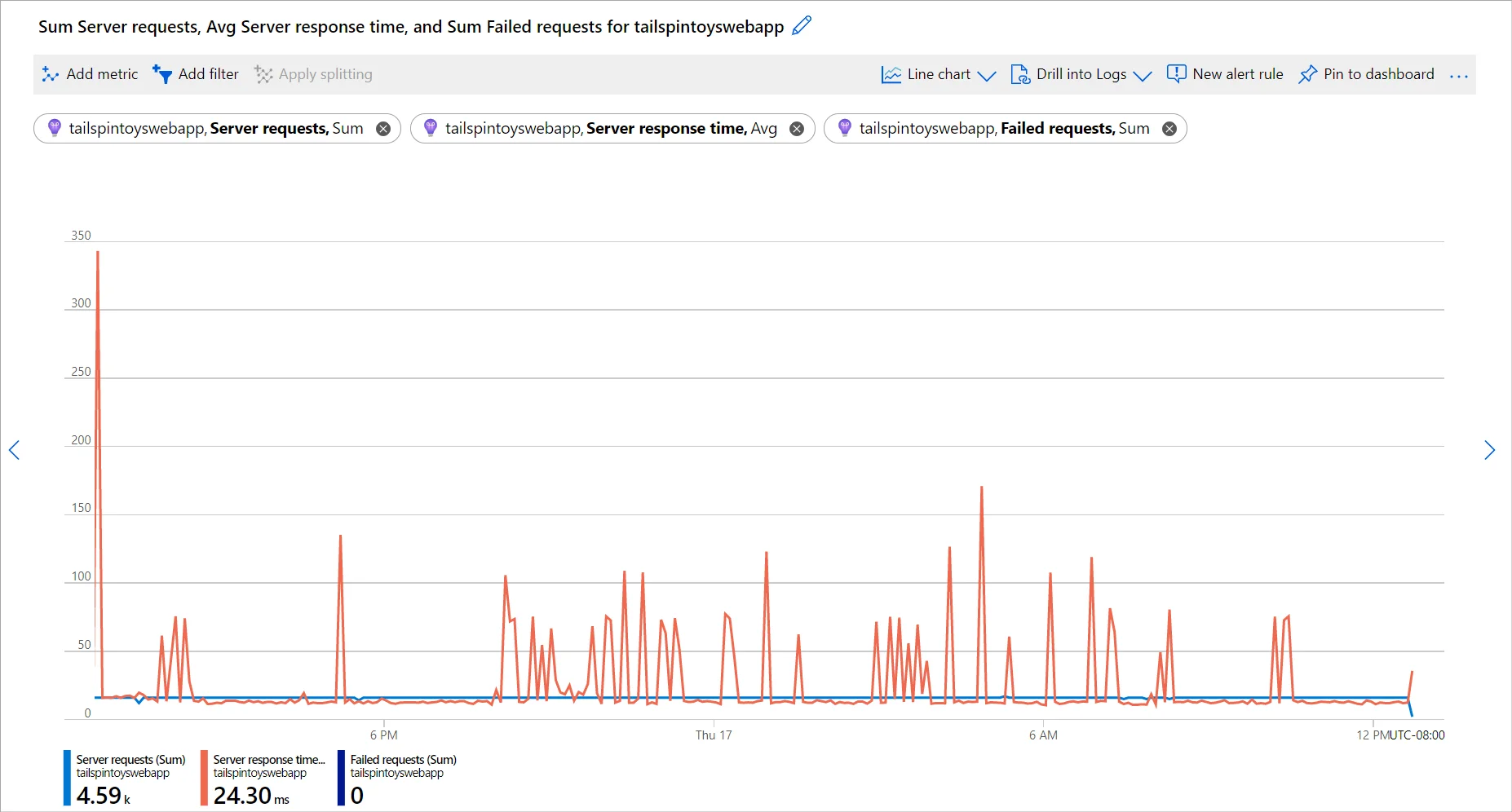The image size is (1512, 812).
Task: Remove the Server response time metric pill
Action: (798, 128)
